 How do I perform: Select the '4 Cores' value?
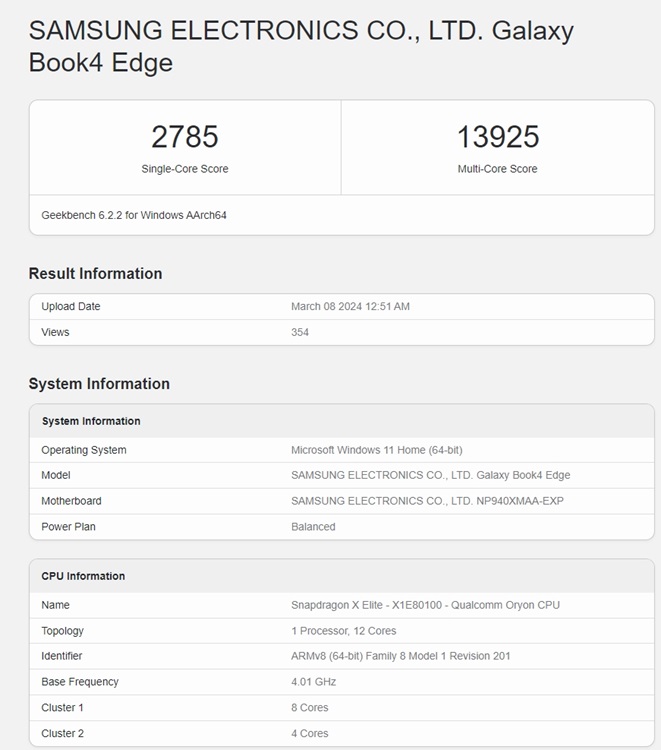pyautogui.click(x=309, y=734)
